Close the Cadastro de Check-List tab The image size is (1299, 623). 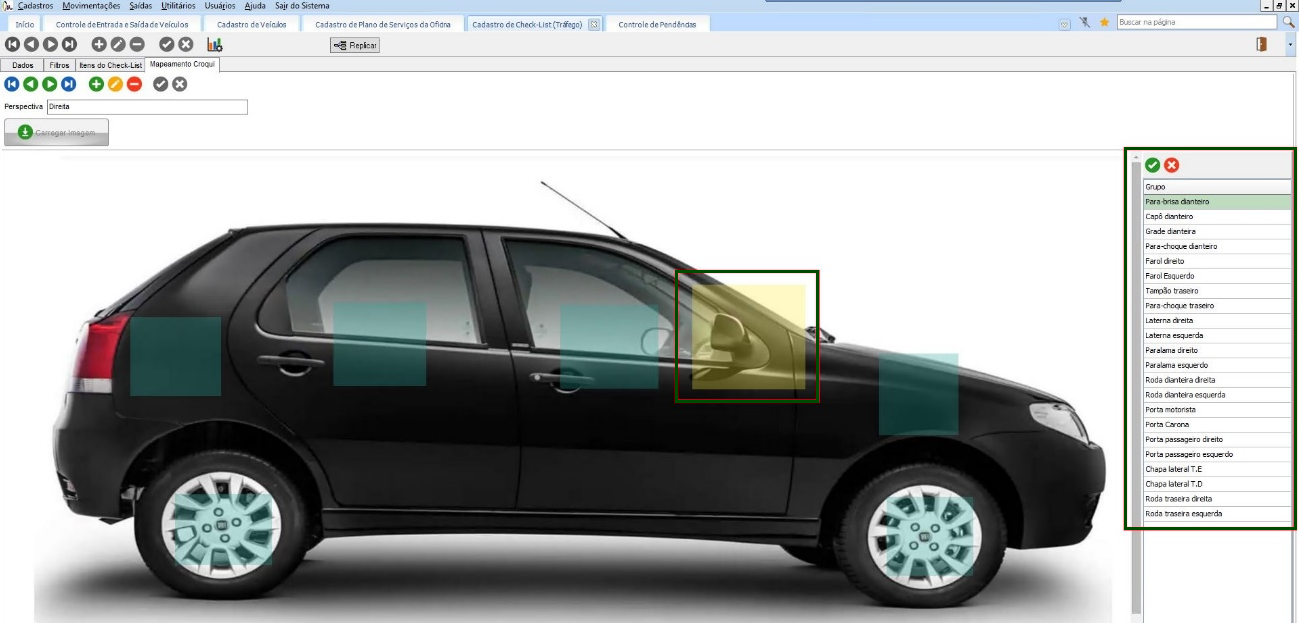point(594,24)
